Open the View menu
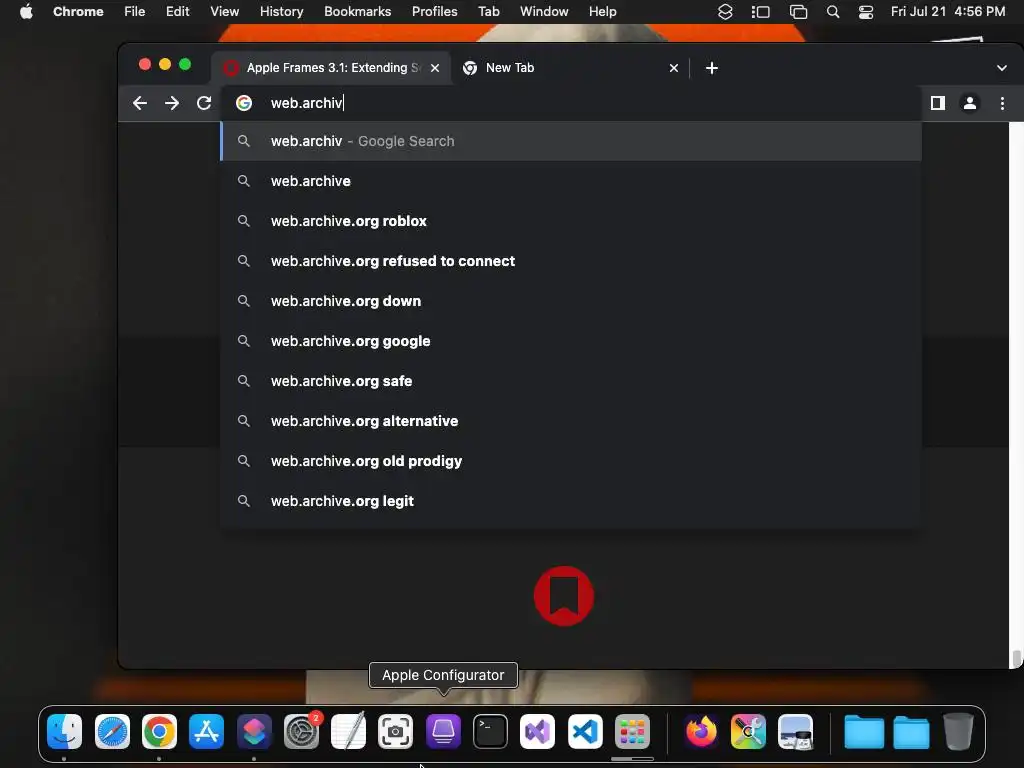 [x=225, y=12]
